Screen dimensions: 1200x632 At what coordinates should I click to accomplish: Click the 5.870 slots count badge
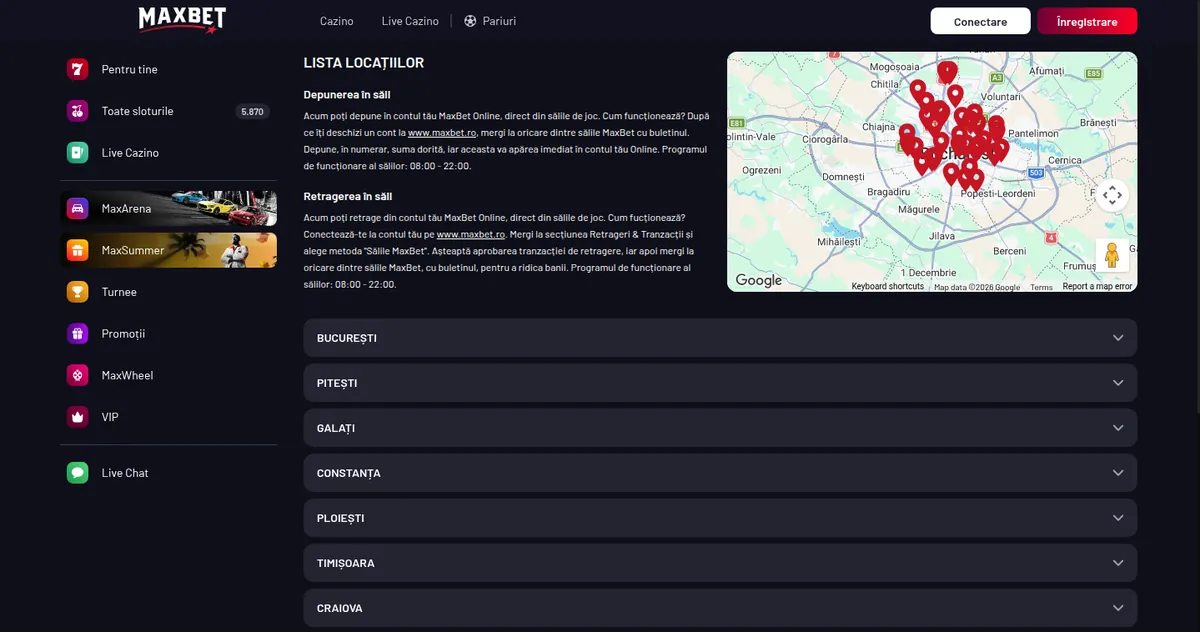(x=252, y=112)
